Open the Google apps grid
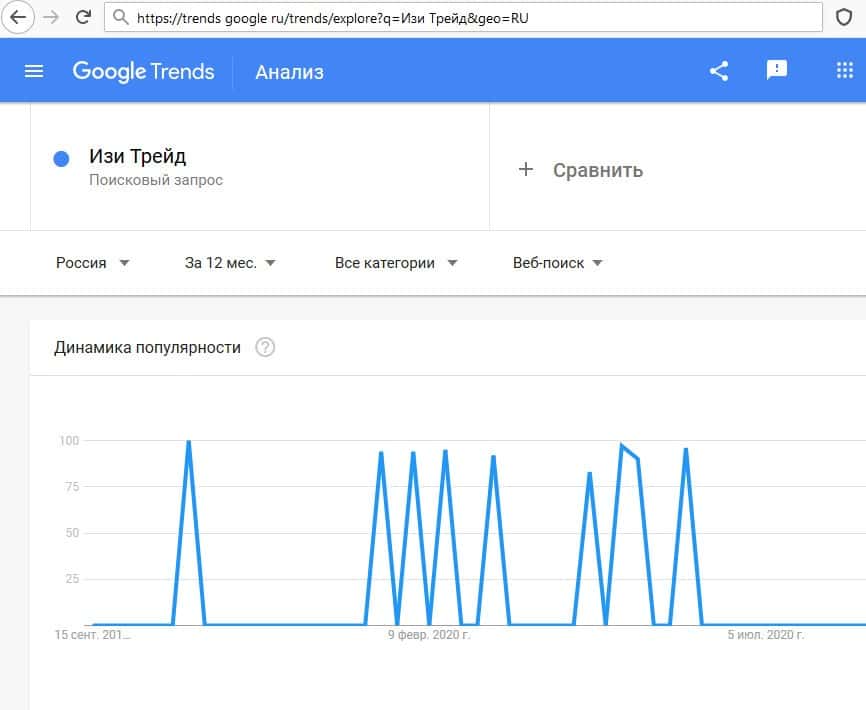 click(844, 71)
